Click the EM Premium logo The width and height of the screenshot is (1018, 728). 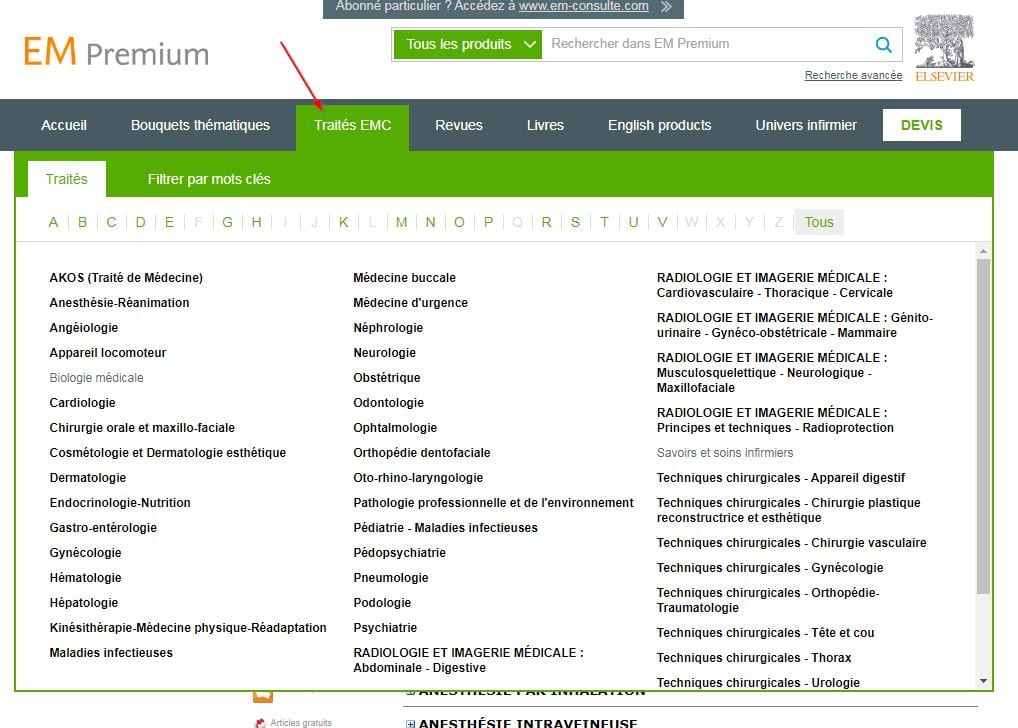coord(116,52)
